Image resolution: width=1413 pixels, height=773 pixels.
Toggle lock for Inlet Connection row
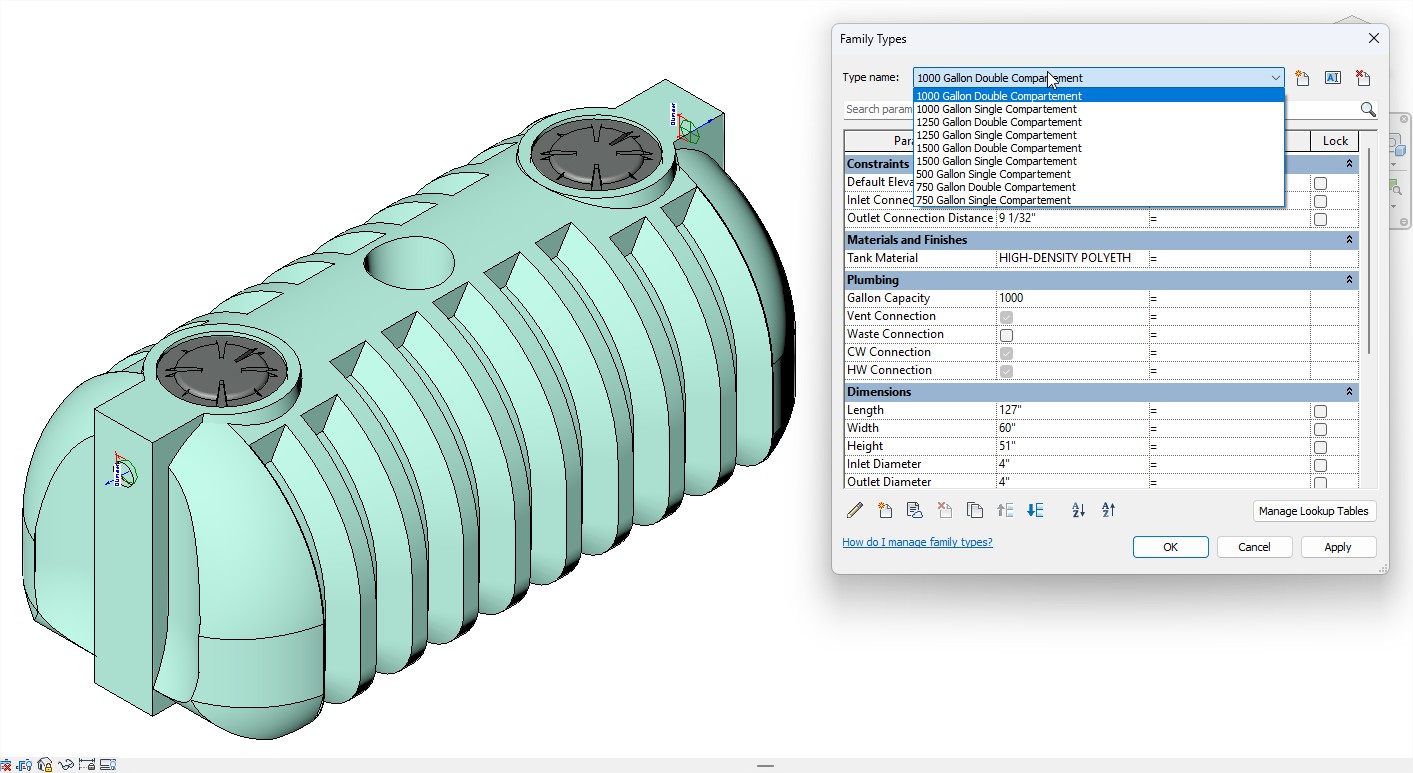1320,201
